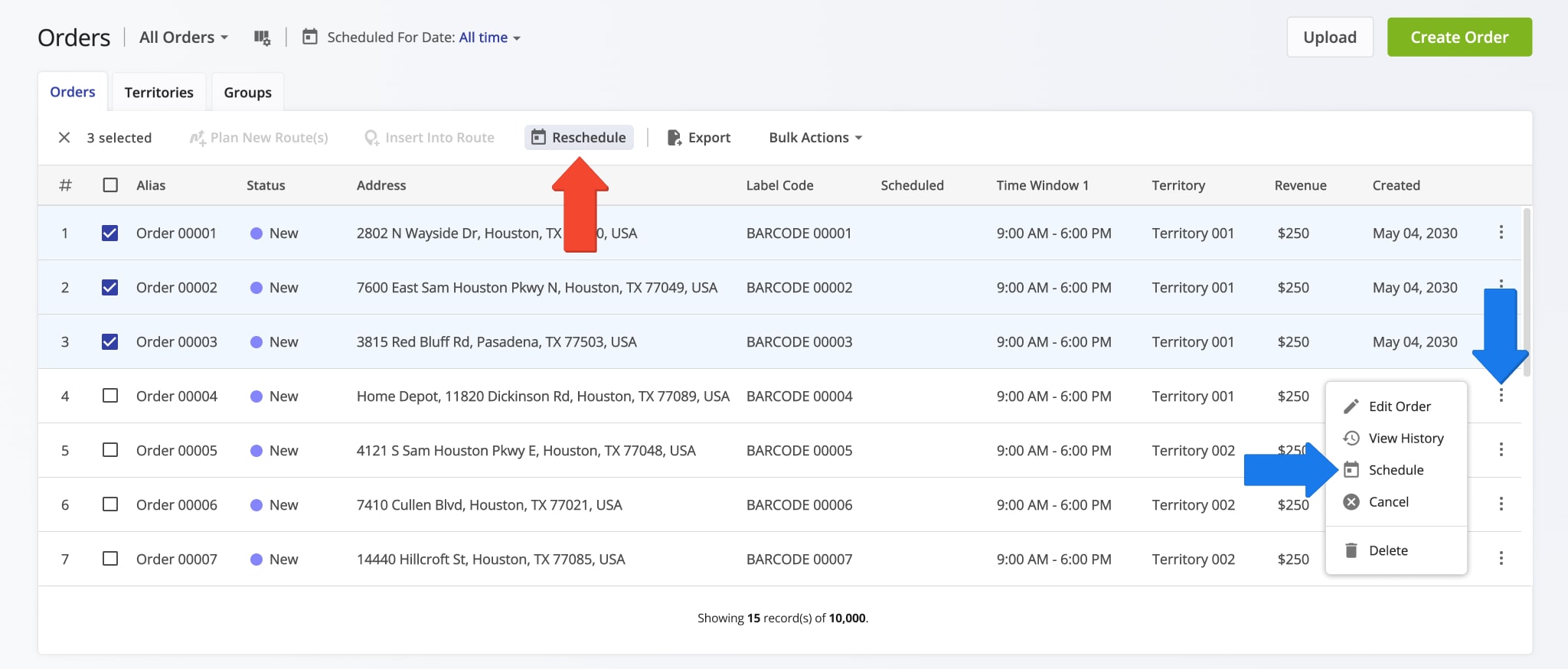Click the BARCODE 00004 label code
Image resolution: width=1568 pixels, height=669 pixels.
click(x=799, y=397)
